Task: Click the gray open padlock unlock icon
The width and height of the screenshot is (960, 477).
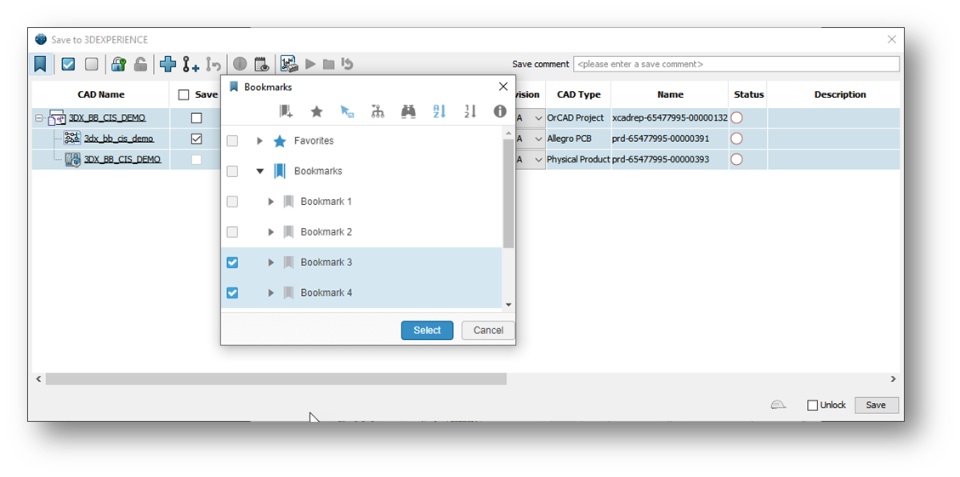Action: point(140,64)
